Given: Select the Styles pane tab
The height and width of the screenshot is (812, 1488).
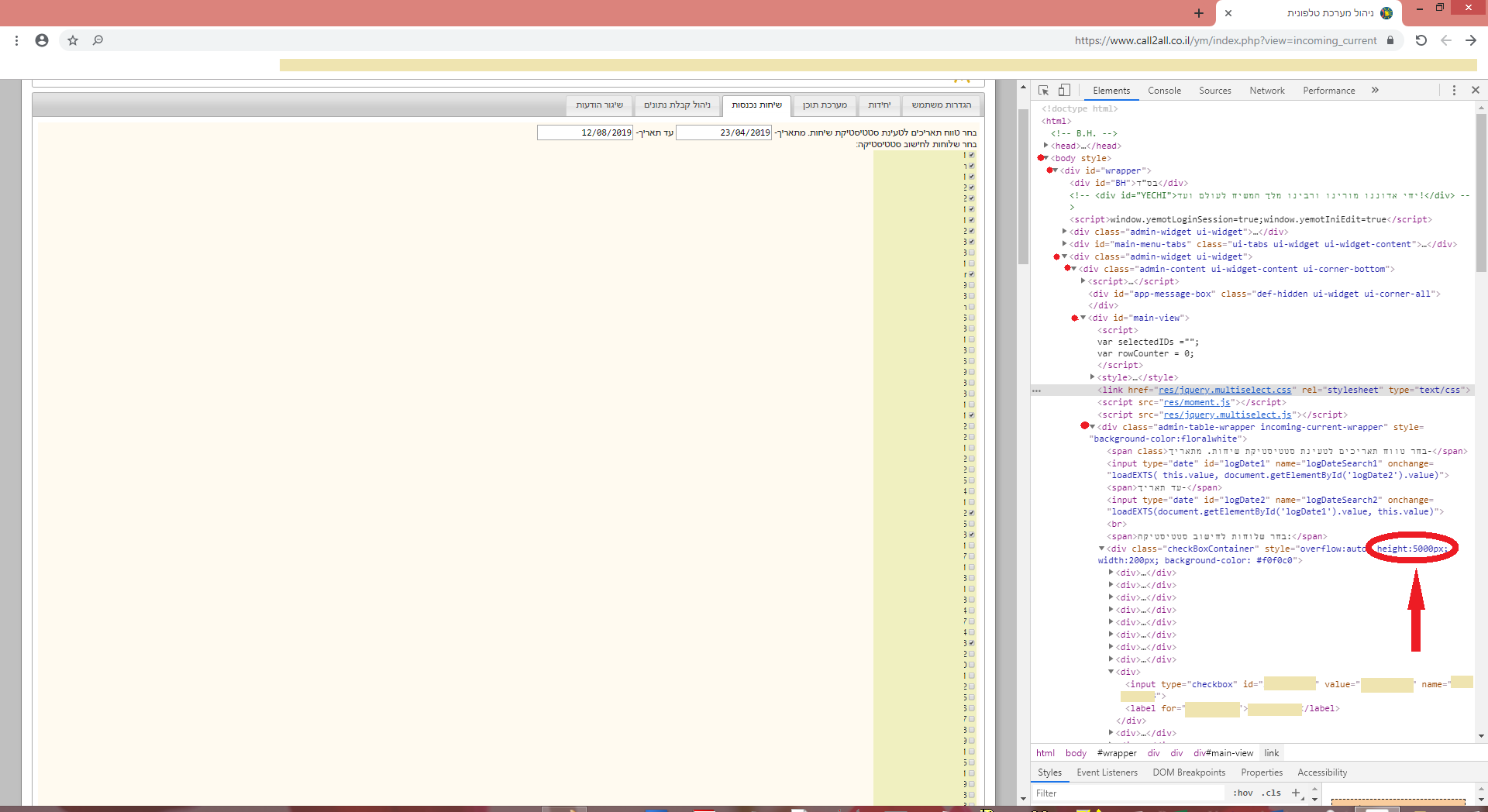Looking at the screenshot, I should (x=1049, y=772).
